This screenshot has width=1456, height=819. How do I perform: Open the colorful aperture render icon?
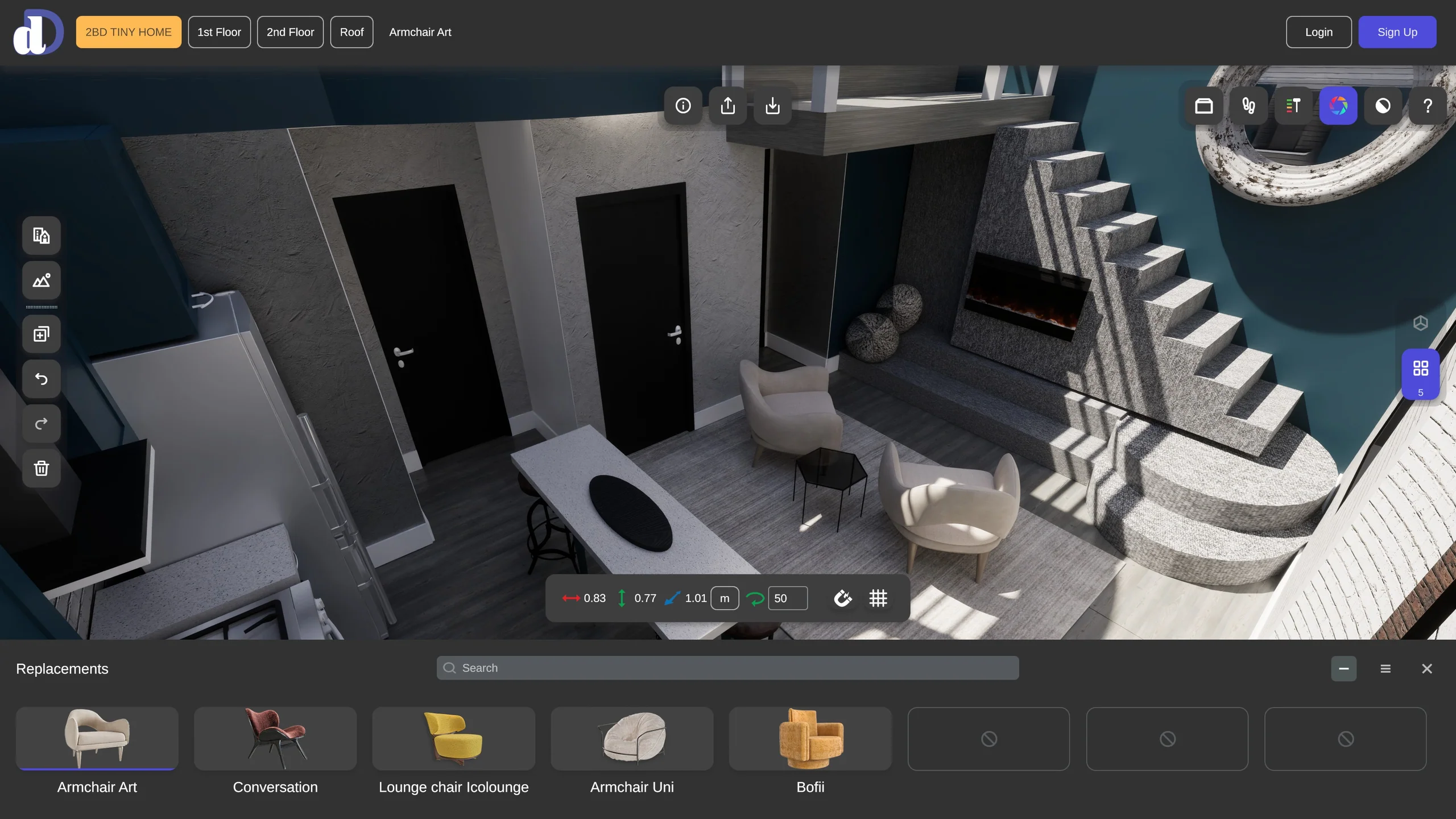point(1338,106)
